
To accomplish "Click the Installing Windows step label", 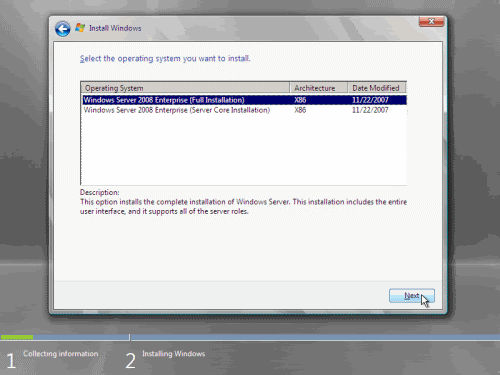I will point(174,354).
